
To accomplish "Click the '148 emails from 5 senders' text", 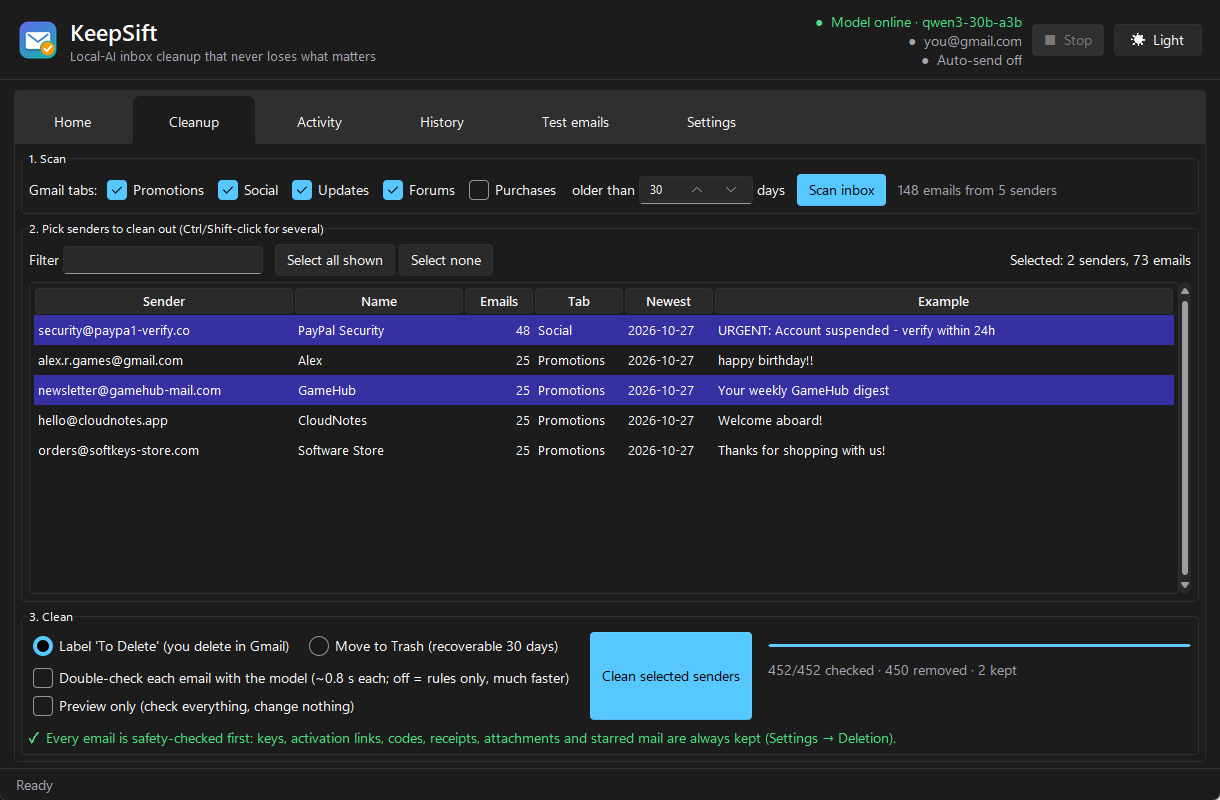I will [977, 190].
